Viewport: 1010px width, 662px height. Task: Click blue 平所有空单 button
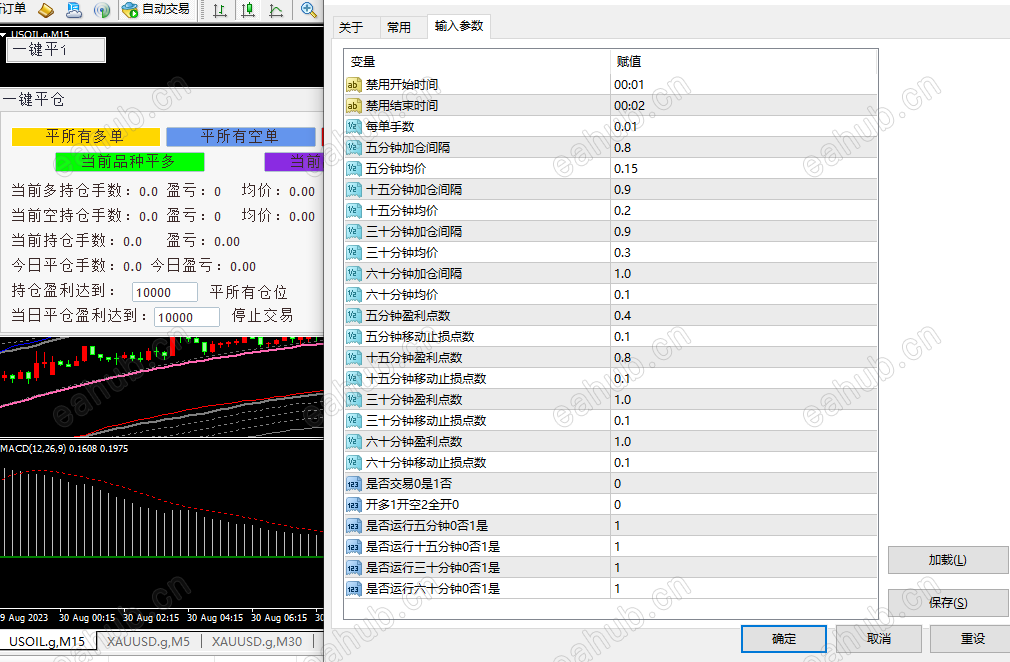241,137
